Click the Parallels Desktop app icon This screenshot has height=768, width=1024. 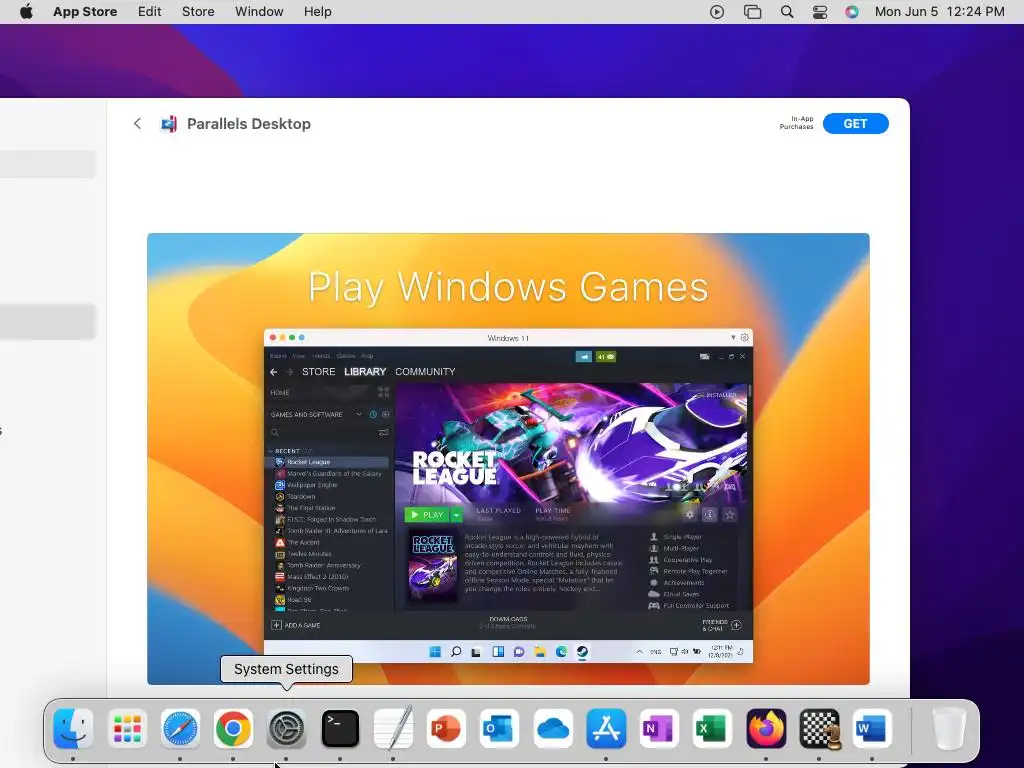click(x=168, y=124)
